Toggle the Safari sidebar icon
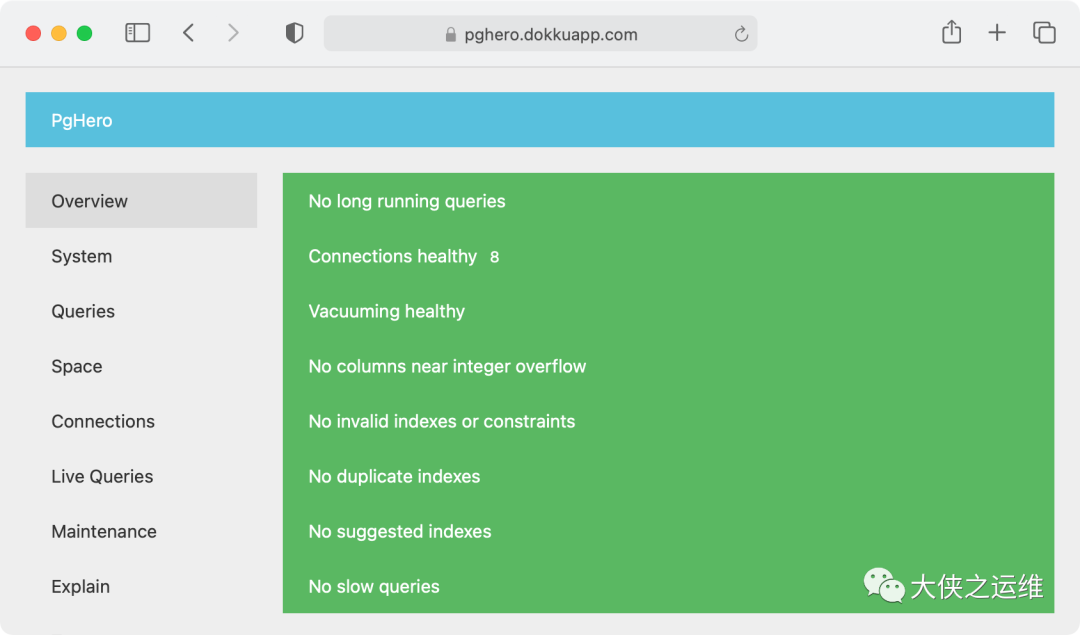 138,32
